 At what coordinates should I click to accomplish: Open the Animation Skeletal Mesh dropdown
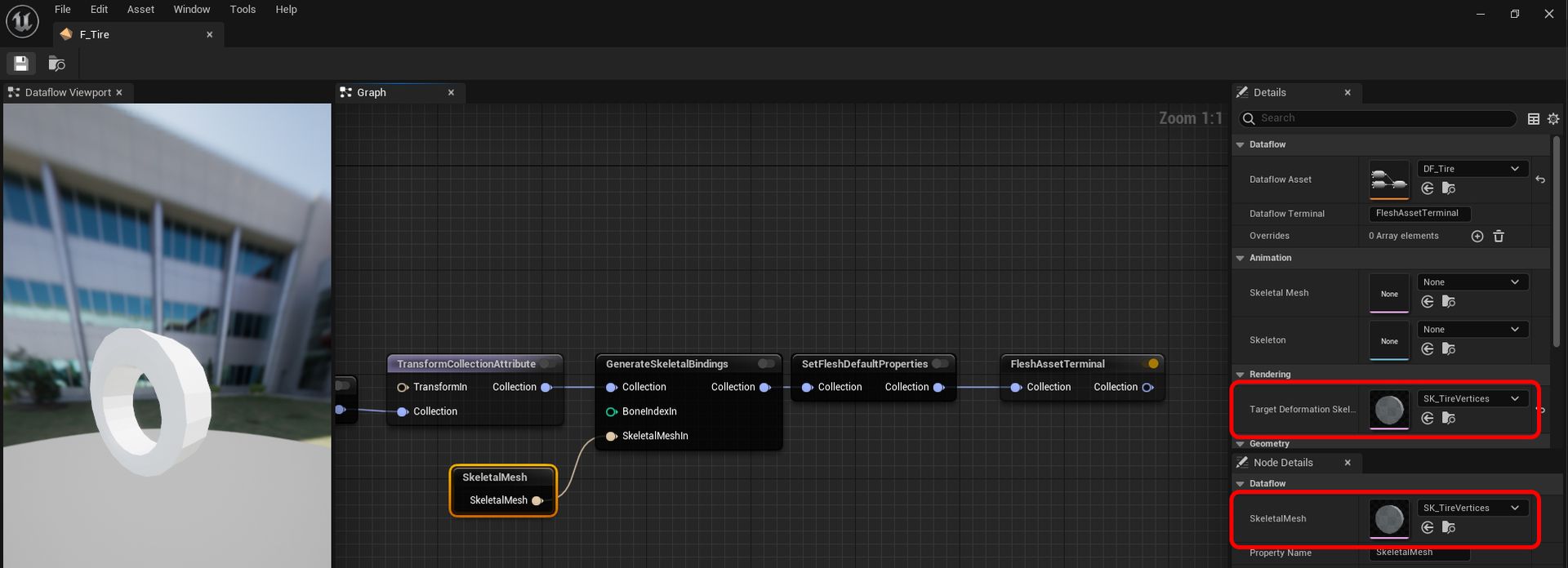click(x=1472, y=282)
